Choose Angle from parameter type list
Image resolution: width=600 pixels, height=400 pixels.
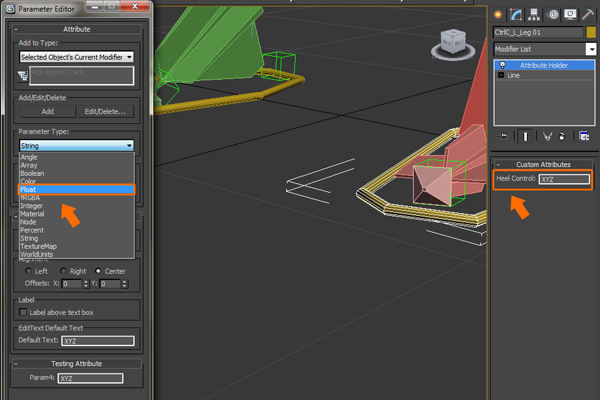[x=77, y=157]
